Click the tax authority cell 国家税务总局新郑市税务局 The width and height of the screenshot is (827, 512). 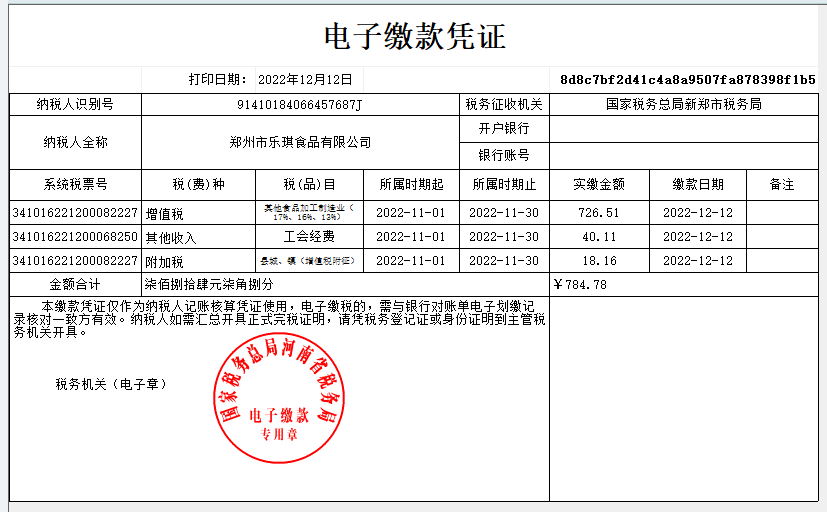[683, 104]
